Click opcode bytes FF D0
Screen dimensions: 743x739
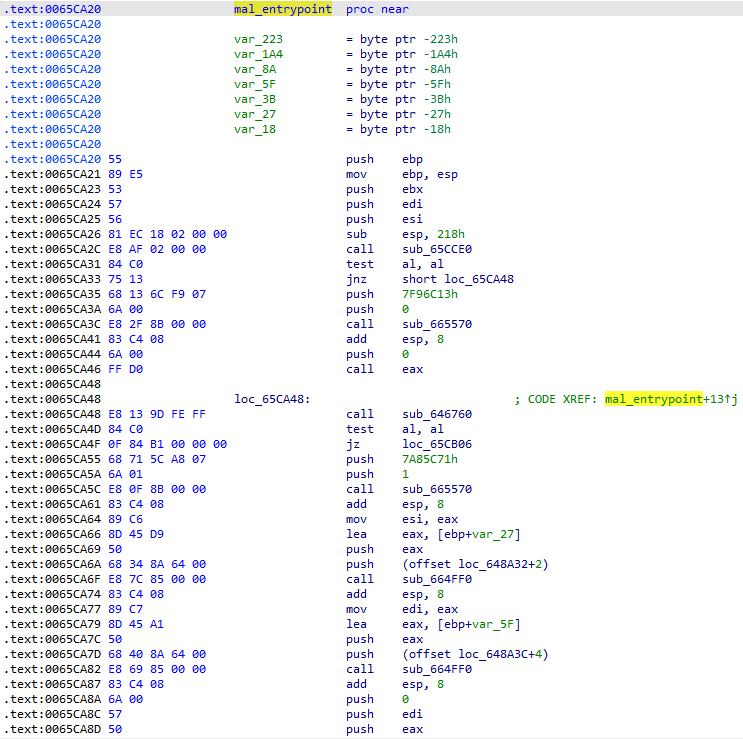[x=126, y=369]
